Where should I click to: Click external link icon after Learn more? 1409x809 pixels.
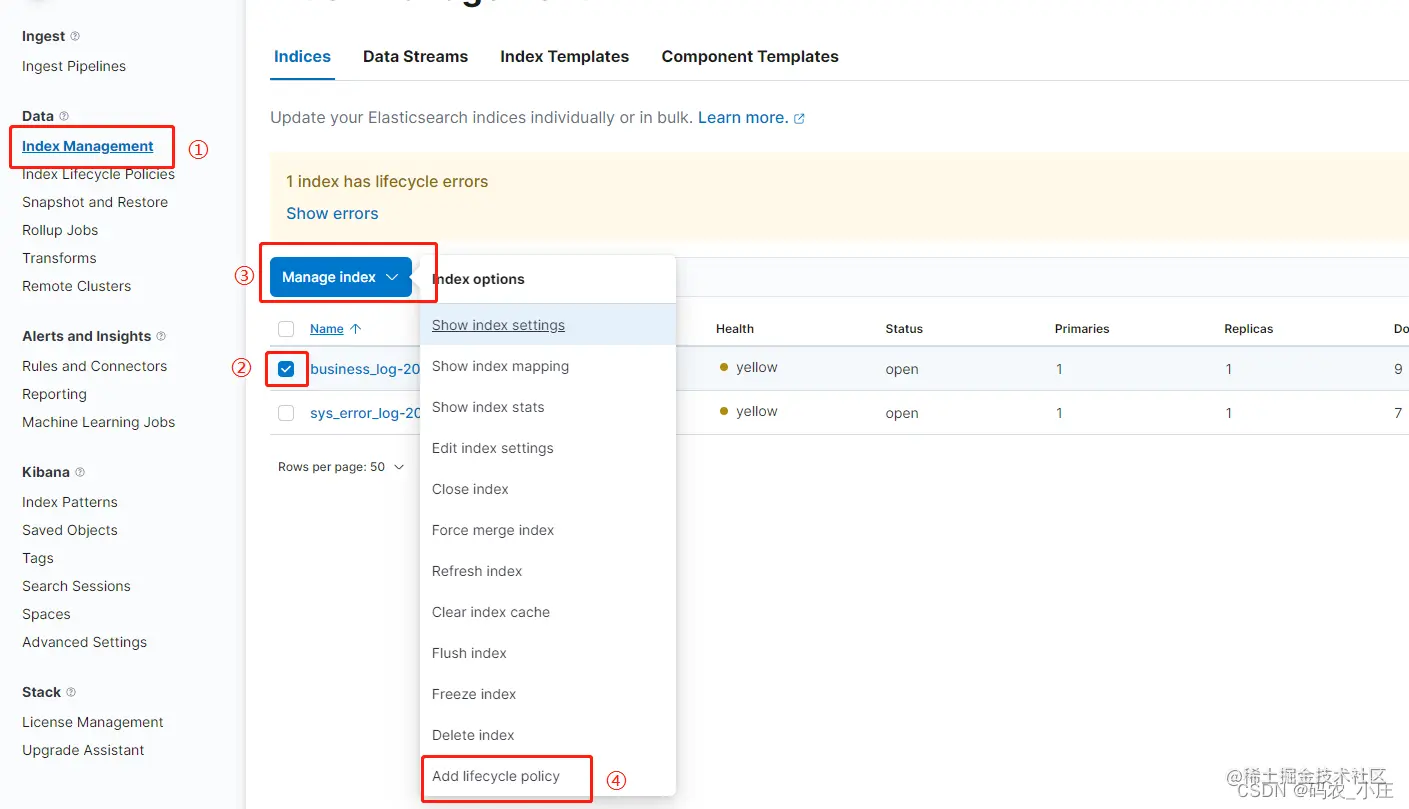coord(799,118)
